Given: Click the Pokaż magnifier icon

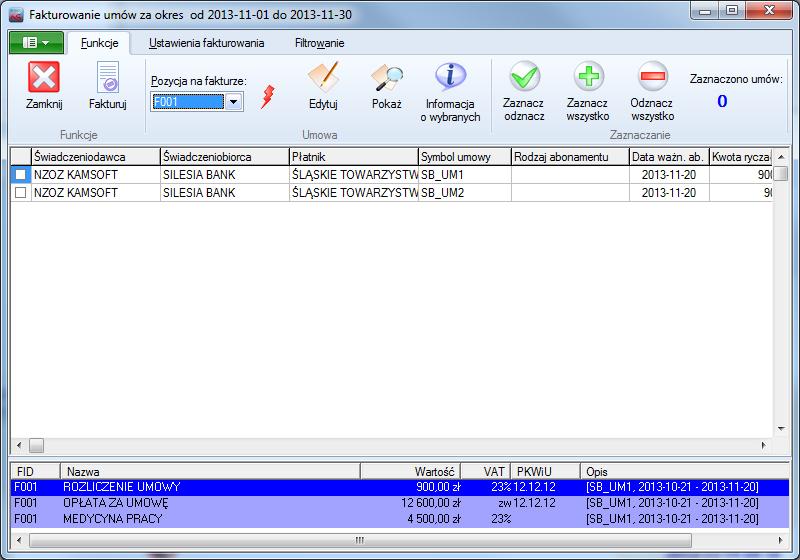Looking at the screenshot, I should pos(387,77).
